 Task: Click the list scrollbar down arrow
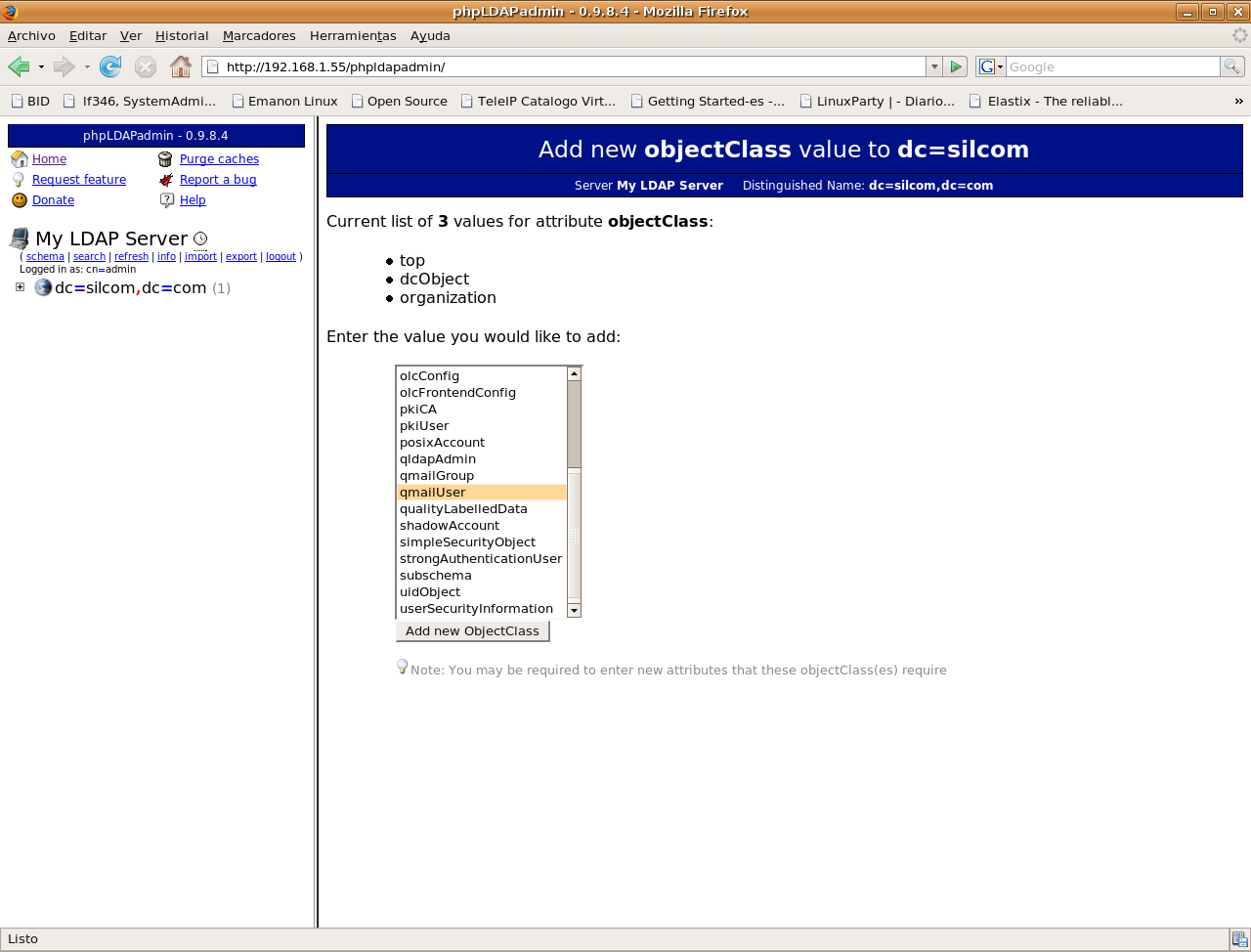575,610
